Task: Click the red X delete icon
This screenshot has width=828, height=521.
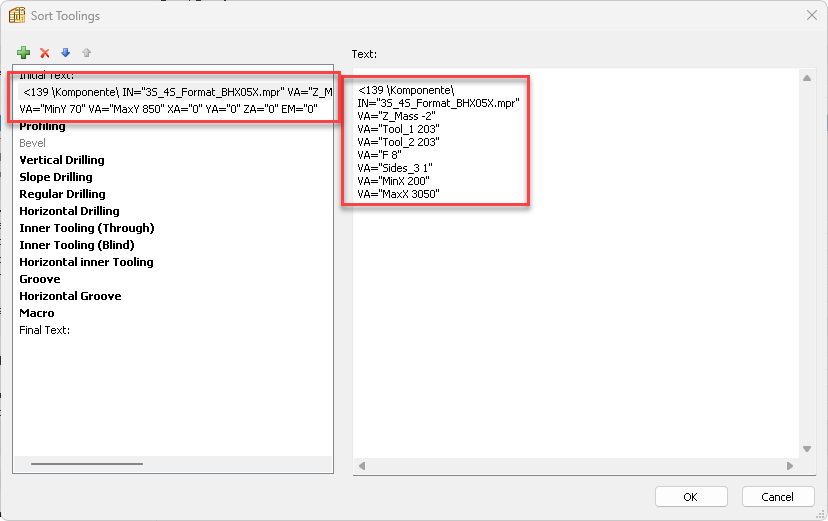Action: (x=45, y=53)
